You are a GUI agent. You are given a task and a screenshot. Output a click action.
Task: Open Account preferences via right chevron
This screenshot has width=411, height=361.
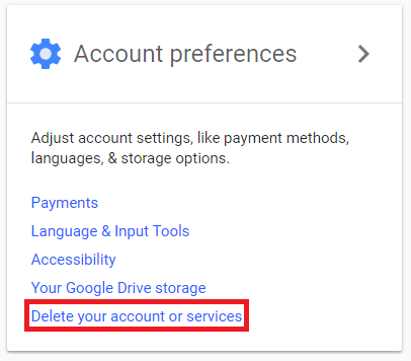click(364, 54)
